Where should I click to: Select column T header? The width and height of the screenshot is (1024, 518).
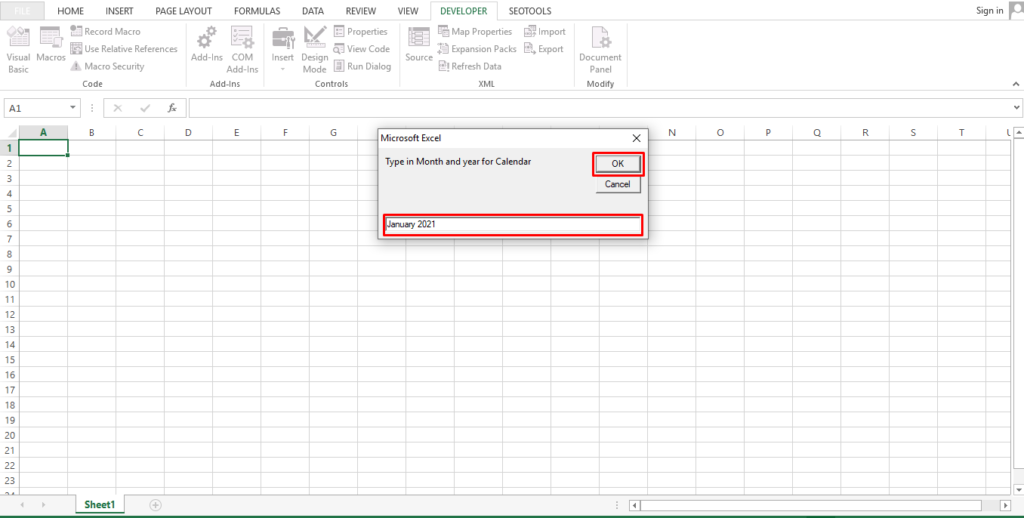pyautogui.click(x=961, y=133)
